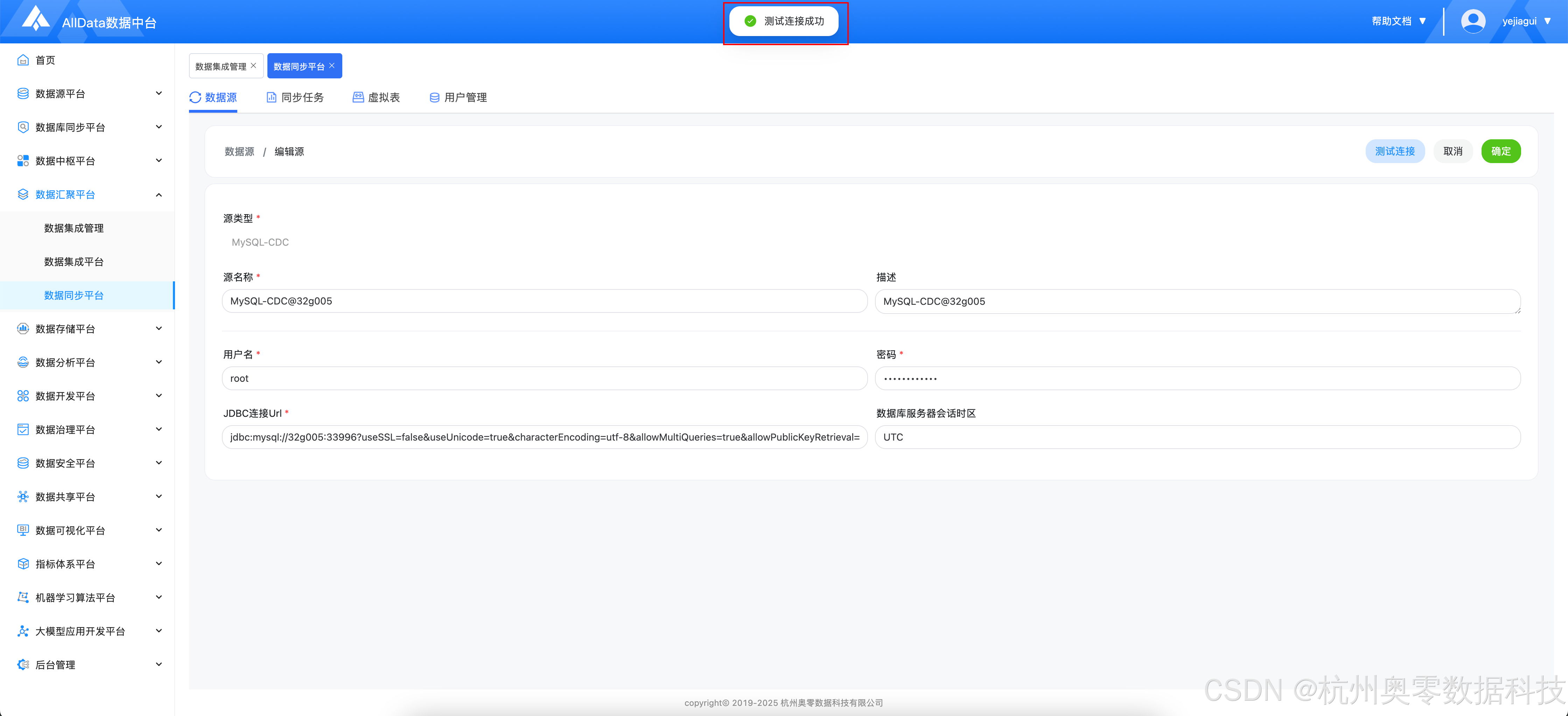Close the 数据同步平台 tab

coord(332,66)
